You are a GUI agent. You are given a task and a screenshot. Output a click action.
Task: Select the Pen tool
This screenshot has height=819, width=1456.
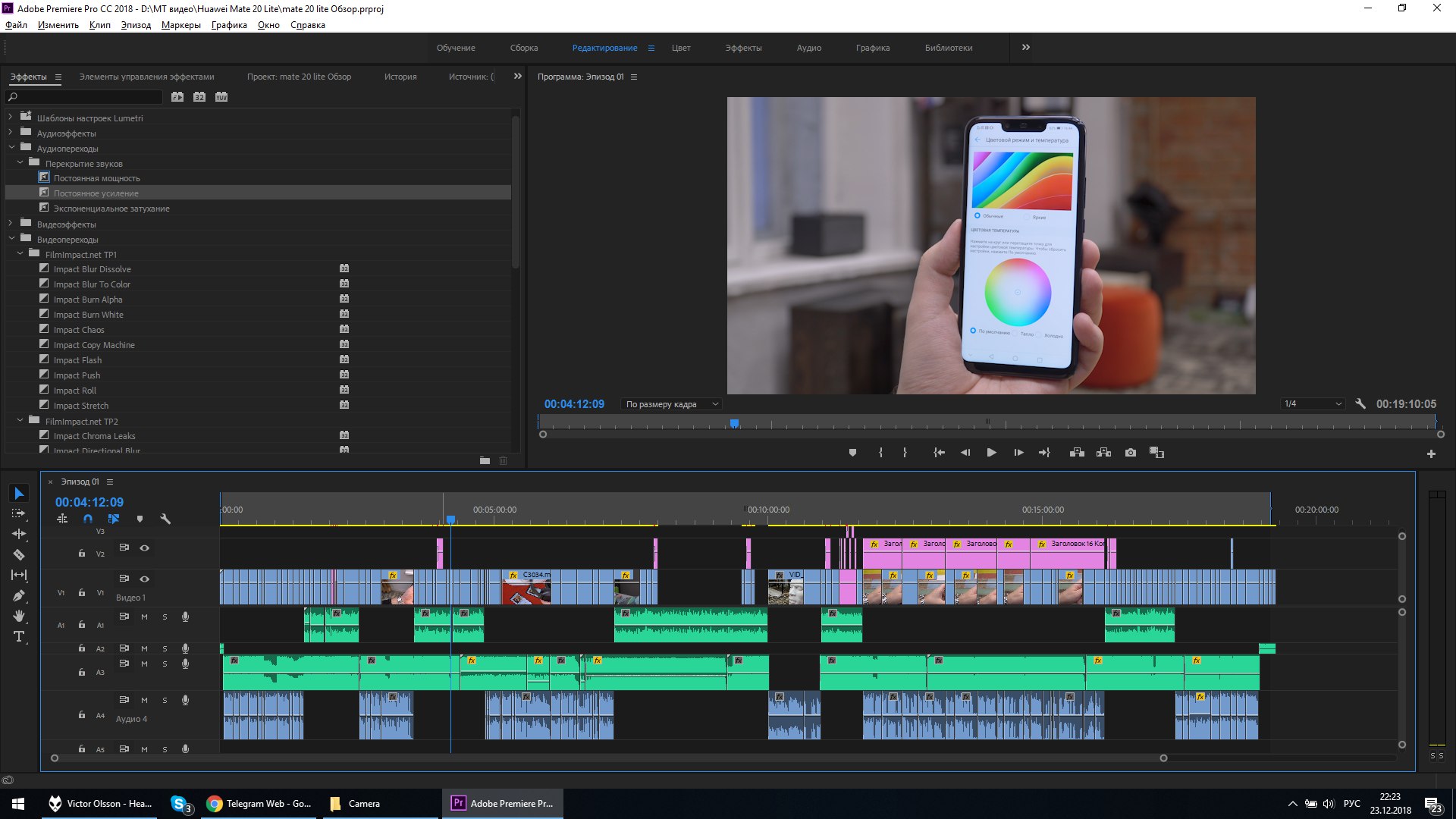point(19,595)
